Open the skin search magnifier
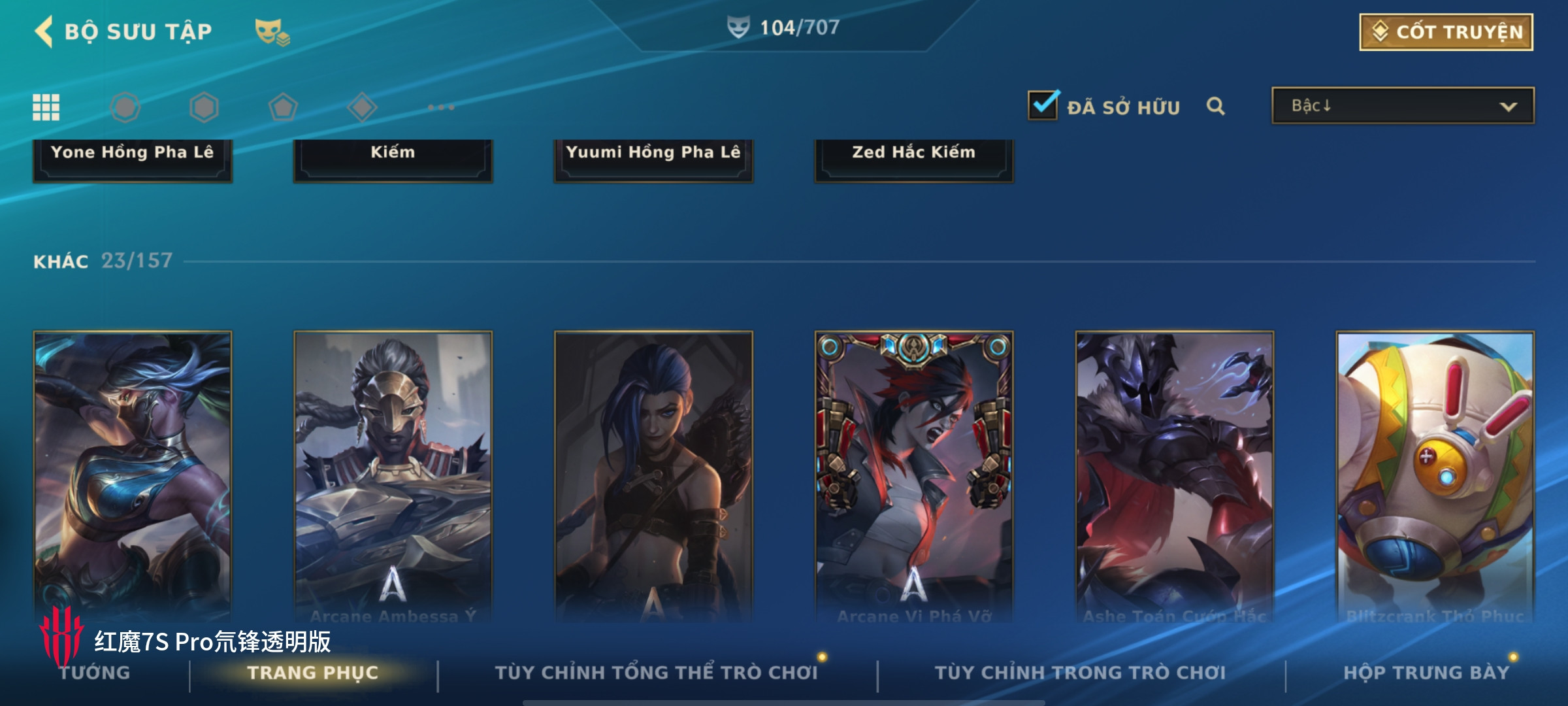This screenshot has width=1568, height=706. 1216,106
